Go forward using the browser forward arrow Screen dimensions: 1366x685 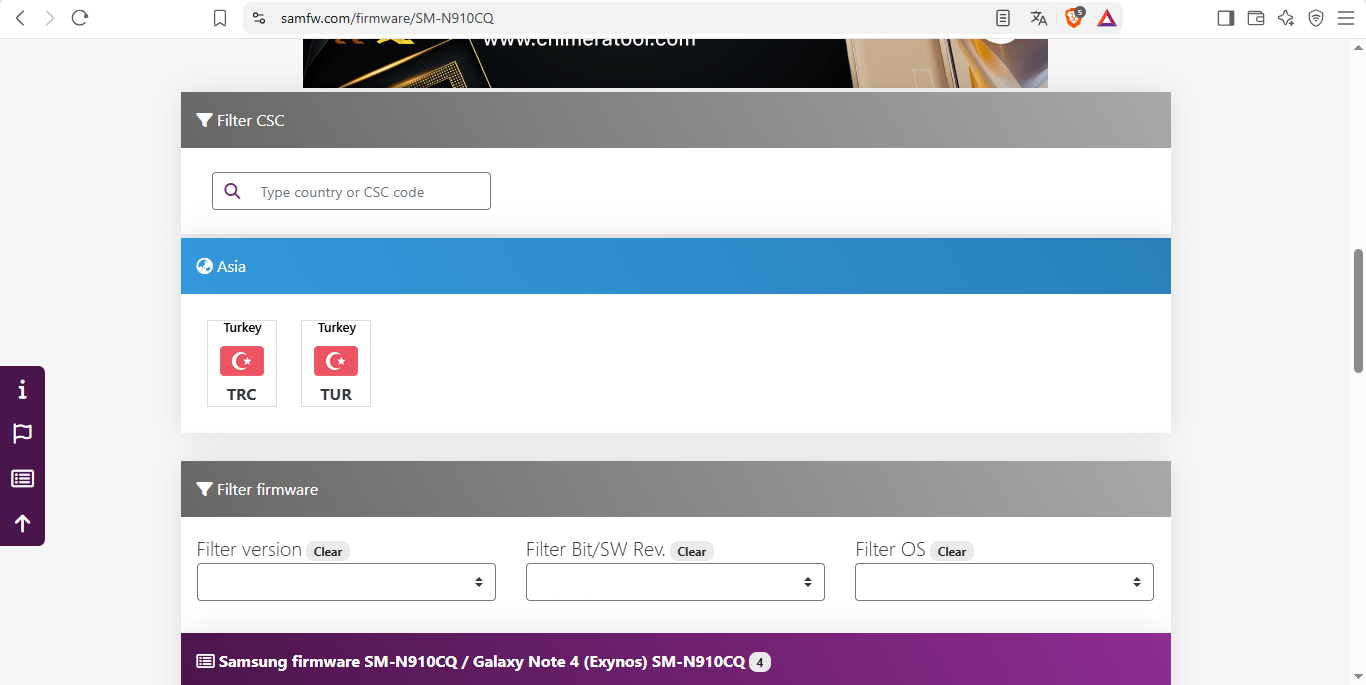(50, 18)
